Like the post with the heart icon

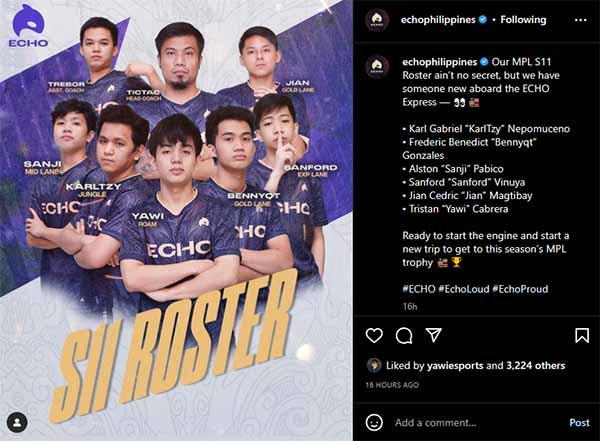pos(374,335)
